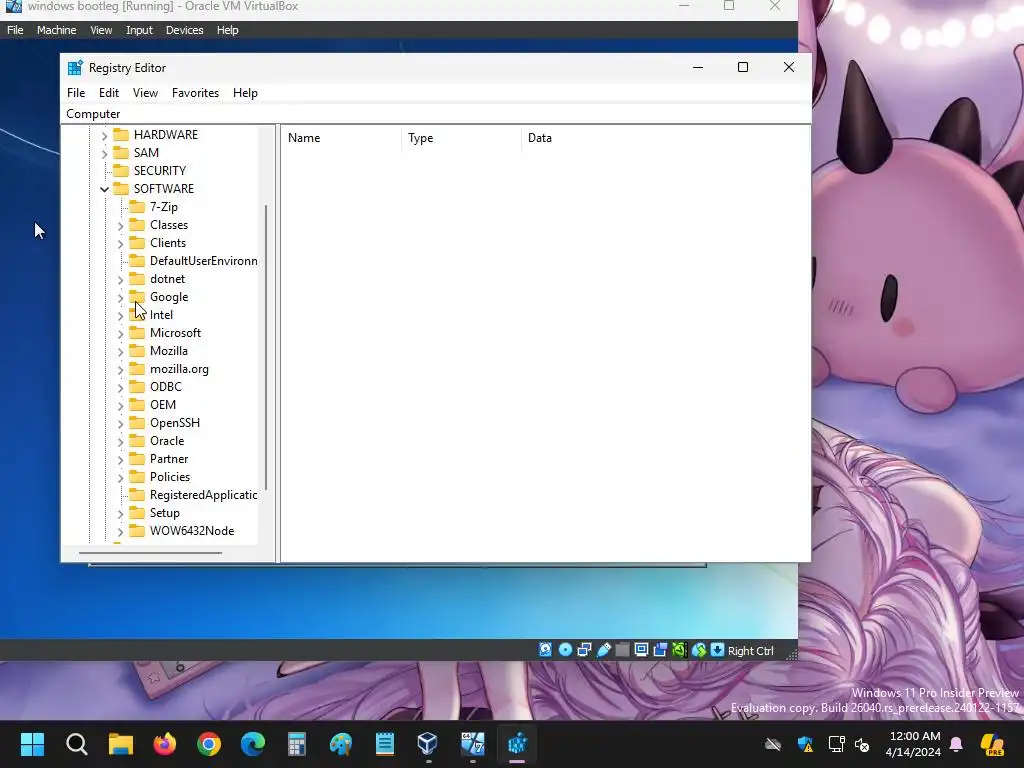Expand the Clients key
1024x768 pixels.
120,244
